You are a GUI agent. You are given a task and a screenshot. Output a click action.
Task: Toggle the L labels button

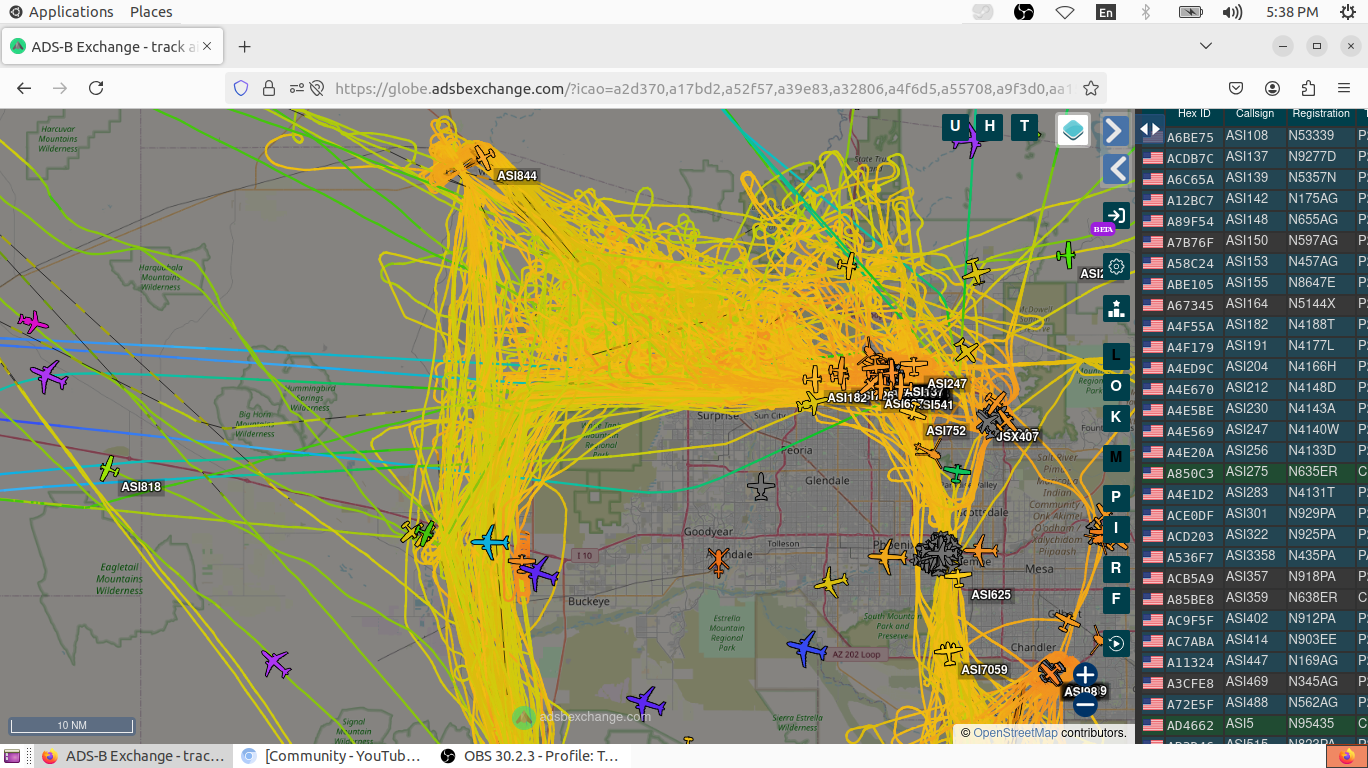coord(1116,356)
